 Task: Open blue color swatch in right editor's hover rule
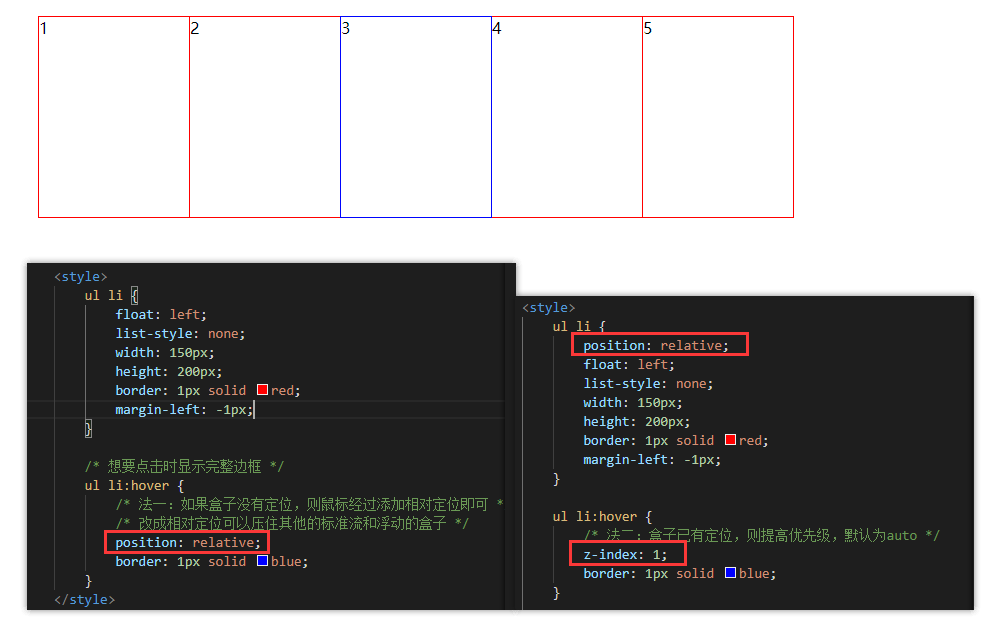(730, 572)
